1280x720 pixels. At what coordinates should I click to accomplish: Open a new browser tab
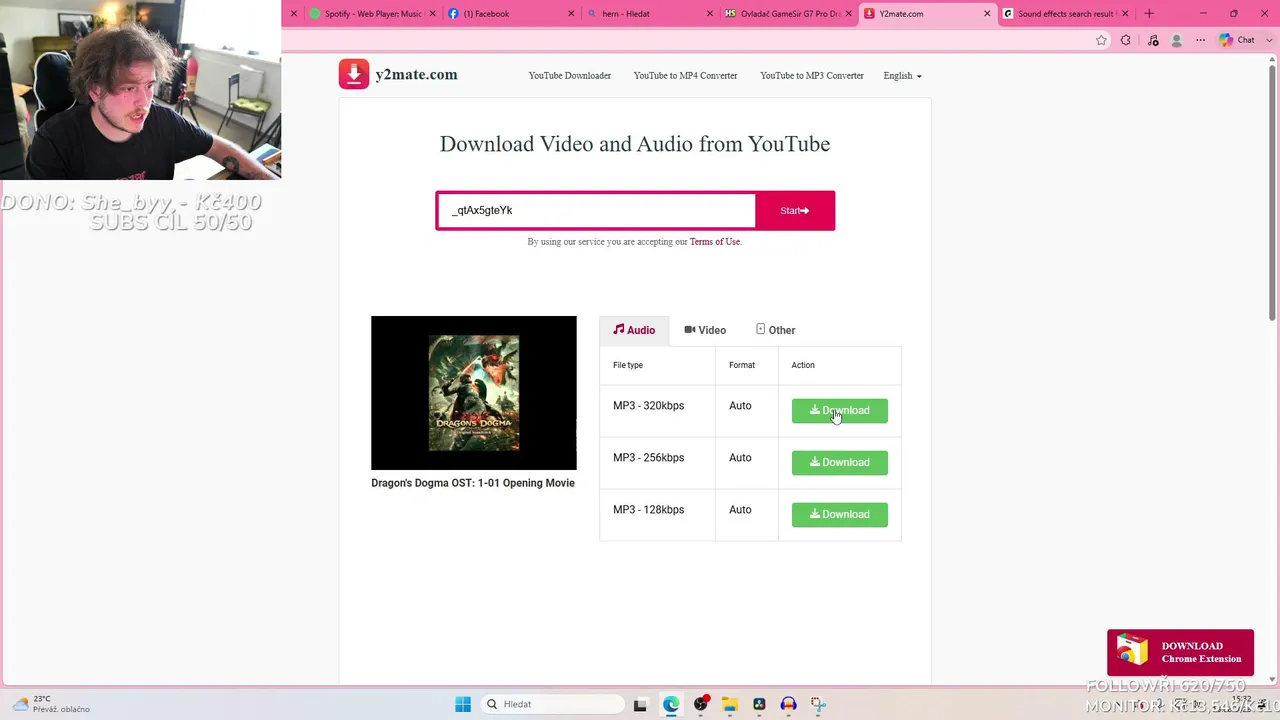tap(1149, 14)
